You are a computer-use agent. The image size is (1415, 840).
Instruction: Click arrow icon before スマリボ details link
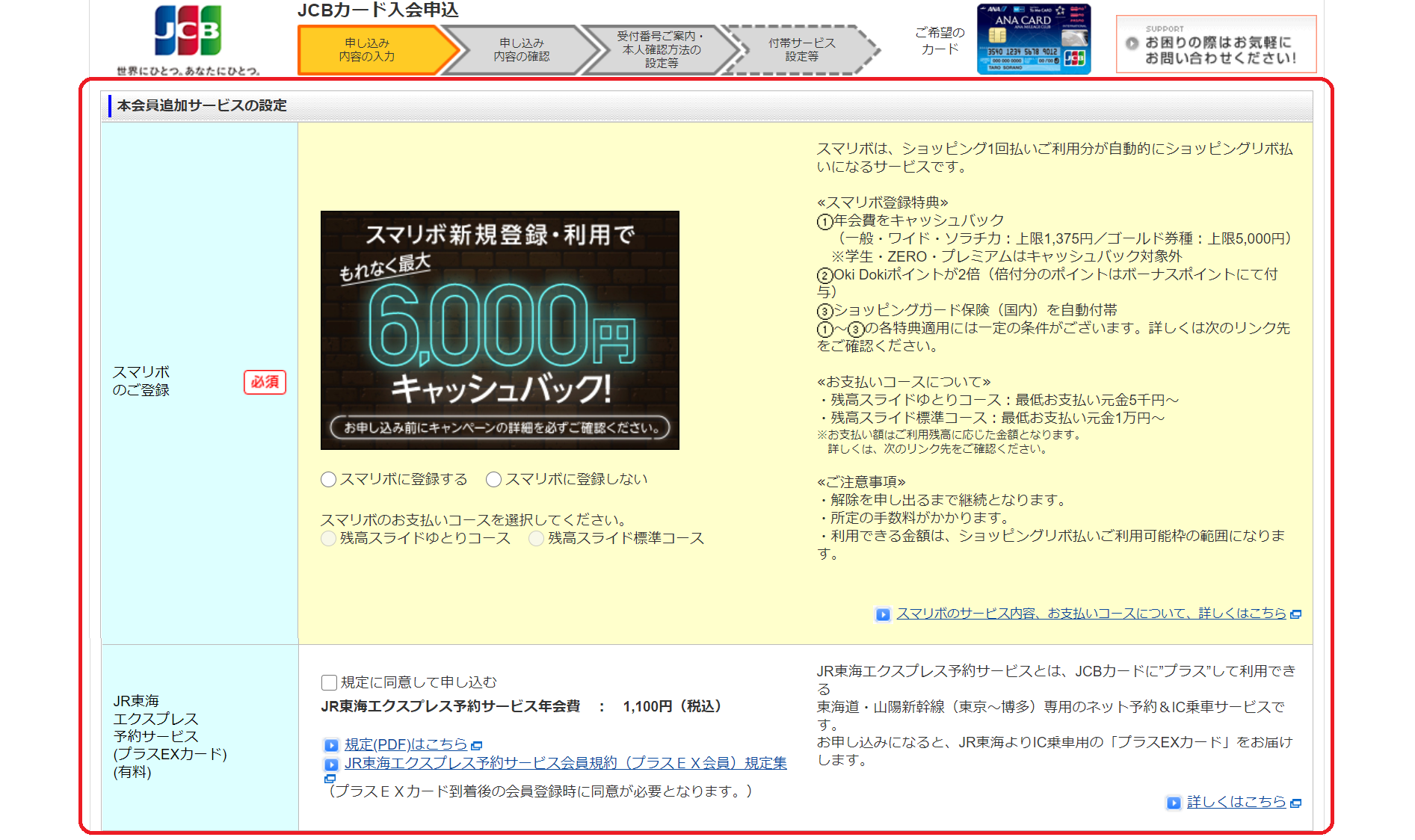coord(883,614)
